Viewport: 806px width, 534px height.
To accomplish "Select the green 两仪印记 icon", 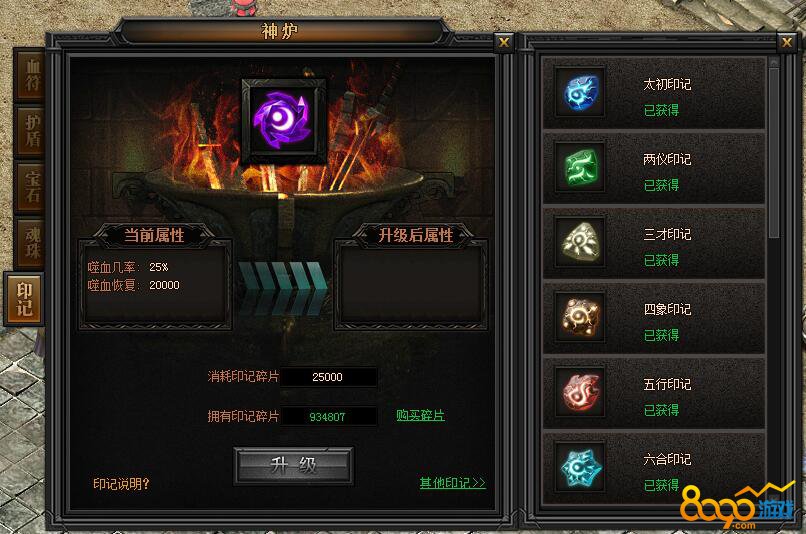I will (580, 168).
